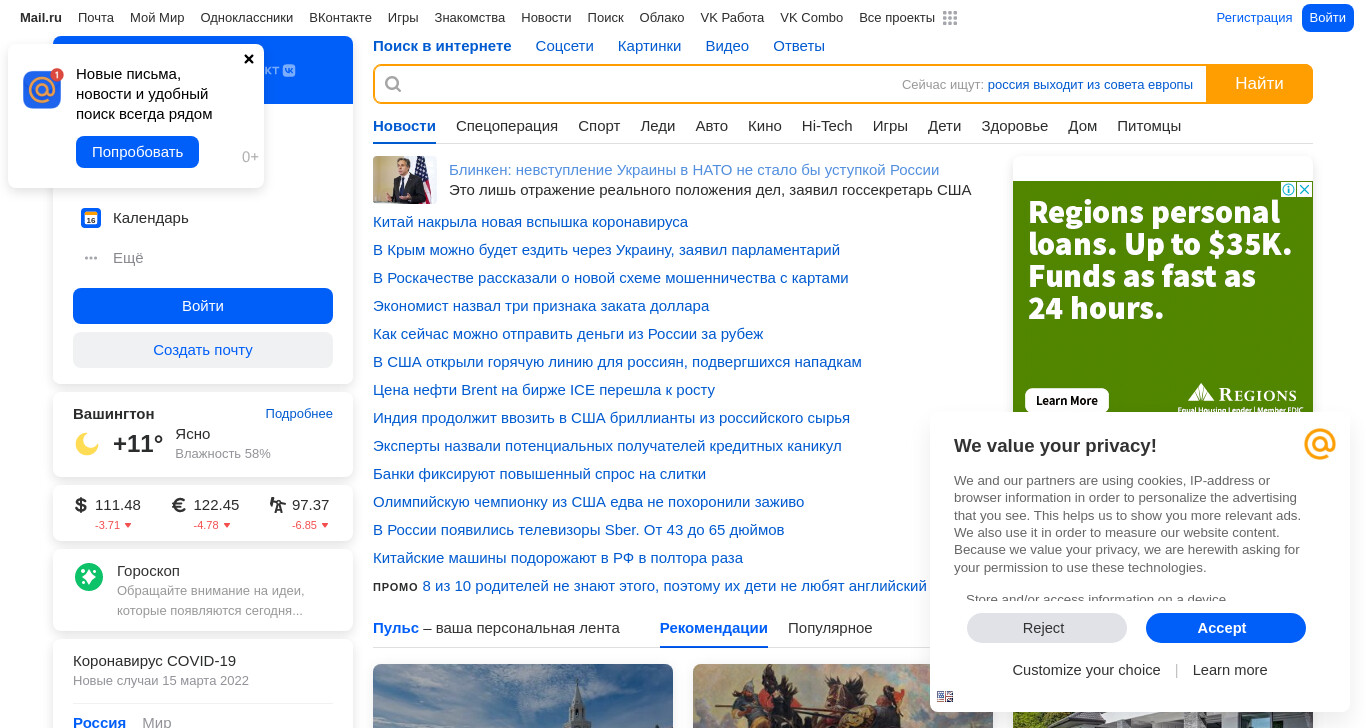Click the magnifier icon in search box

coord(393,84)
